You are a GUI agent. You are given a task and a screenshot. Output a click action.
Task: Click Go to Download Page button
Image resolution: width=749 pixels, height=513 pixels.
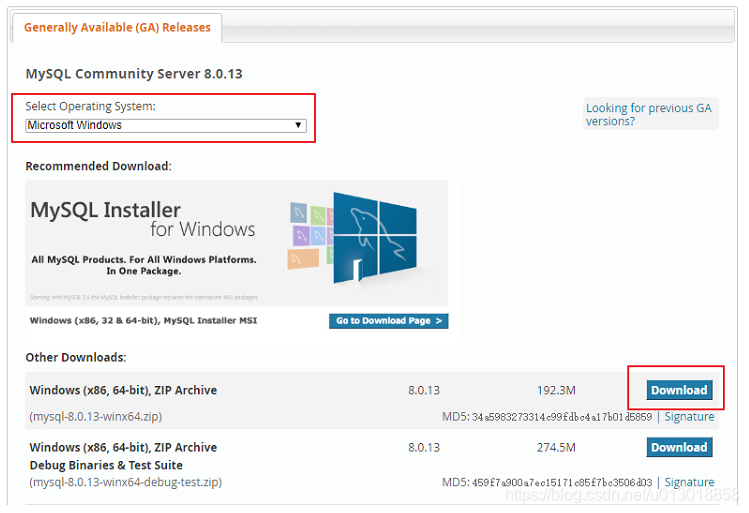[x=388, y=321]
